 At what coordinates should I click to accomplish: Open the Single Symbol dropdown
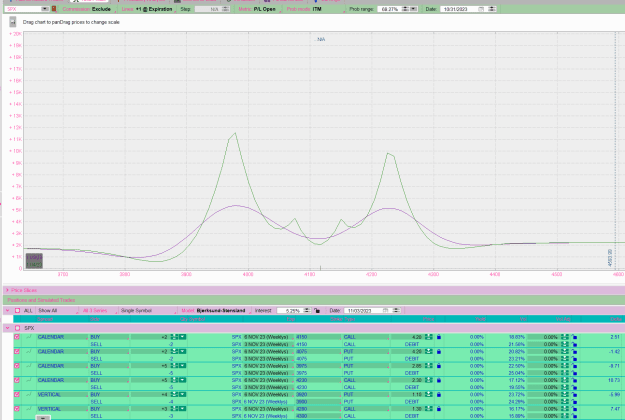147,310
